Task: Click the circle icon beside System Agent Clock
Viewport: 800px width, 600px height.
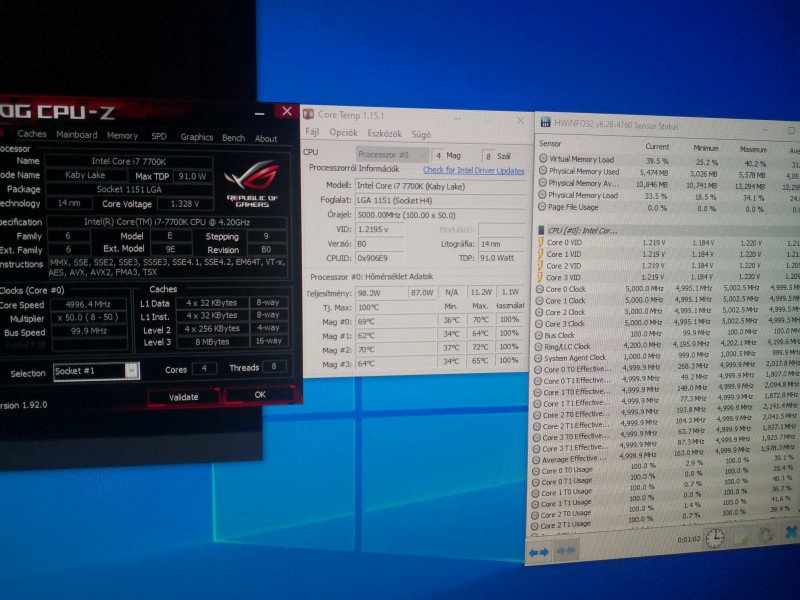Action: 538,358
